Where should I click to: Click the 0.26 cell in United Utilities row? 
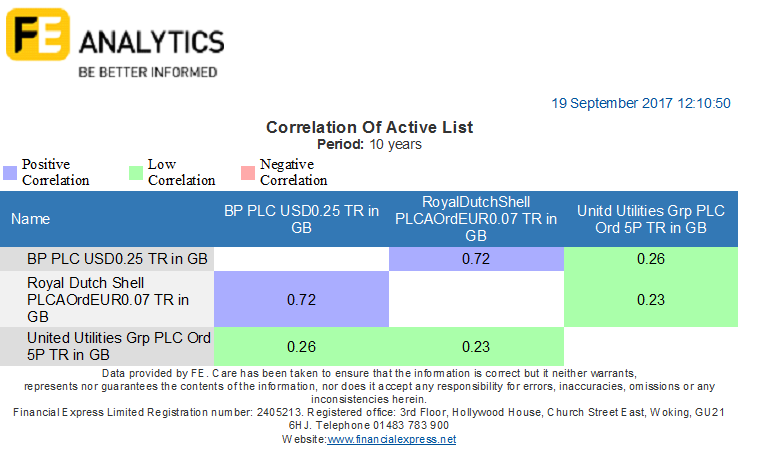click(x=302, y=346)
